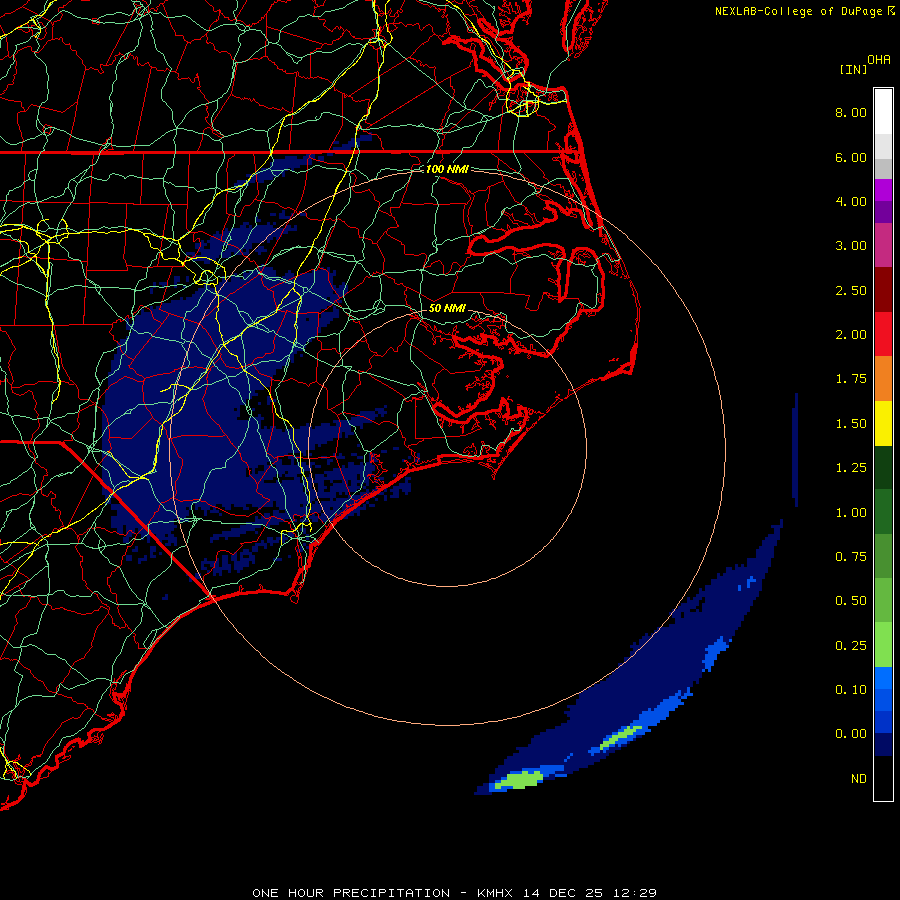
Task: Click the 0.25 legend value
Action: click(x=851, y=646)
